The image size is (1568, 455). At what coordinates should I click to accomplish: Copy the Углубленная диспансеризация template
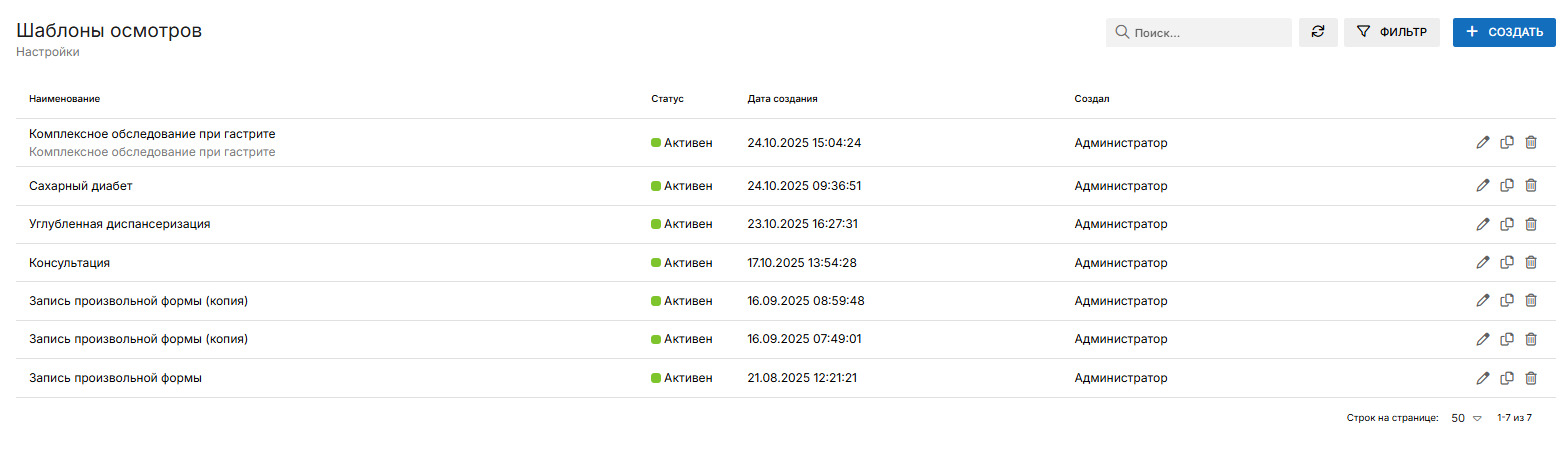coord(1507,224)
